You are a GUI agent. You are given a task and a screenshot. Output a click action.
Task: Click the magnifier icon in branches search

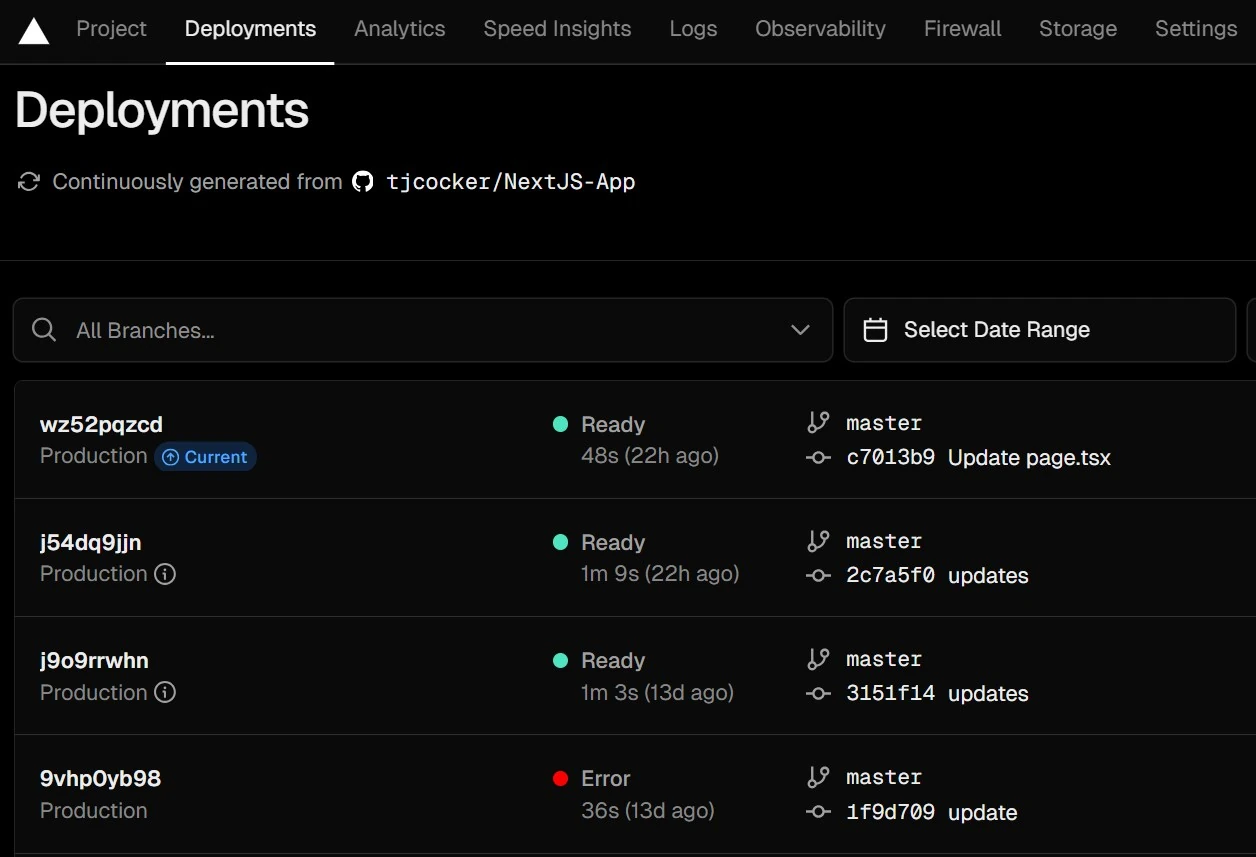pos(44,330)
